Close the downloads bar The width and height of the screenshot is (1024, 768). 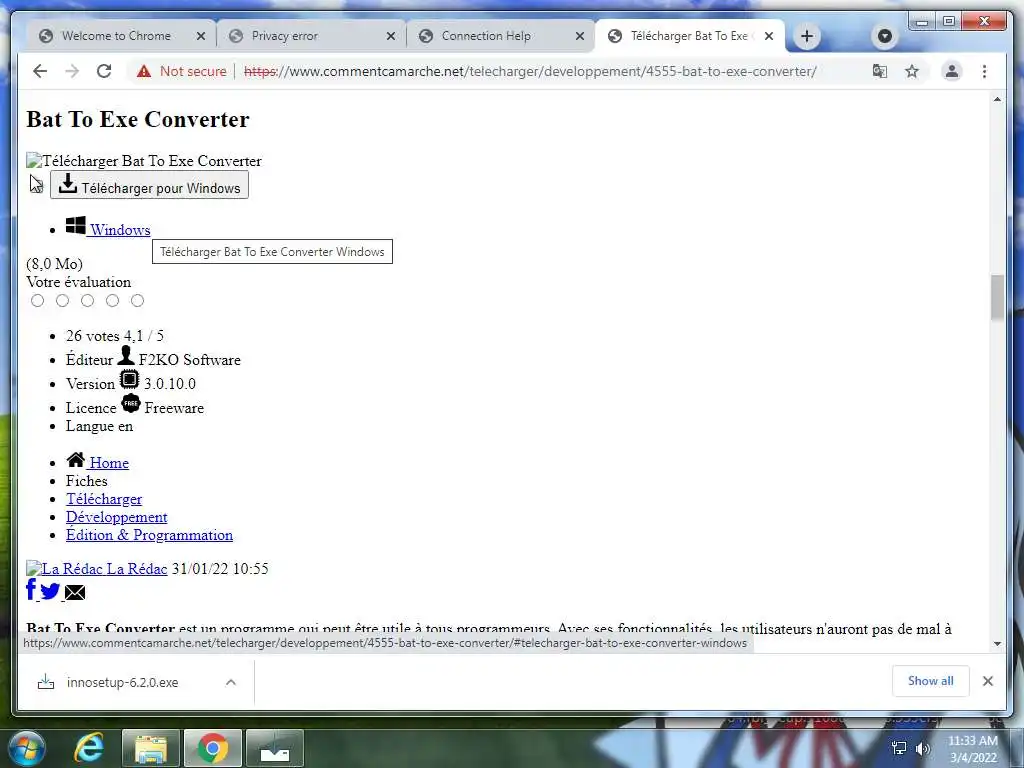[x=988, y=681]
